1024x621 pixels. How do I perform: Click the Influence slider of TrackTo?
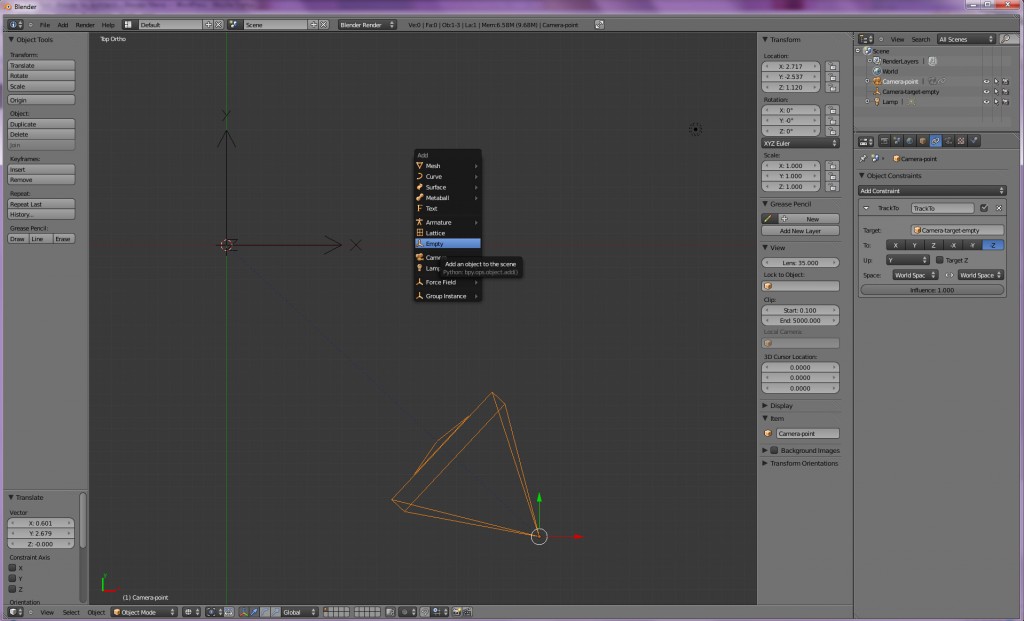[932, 290]
